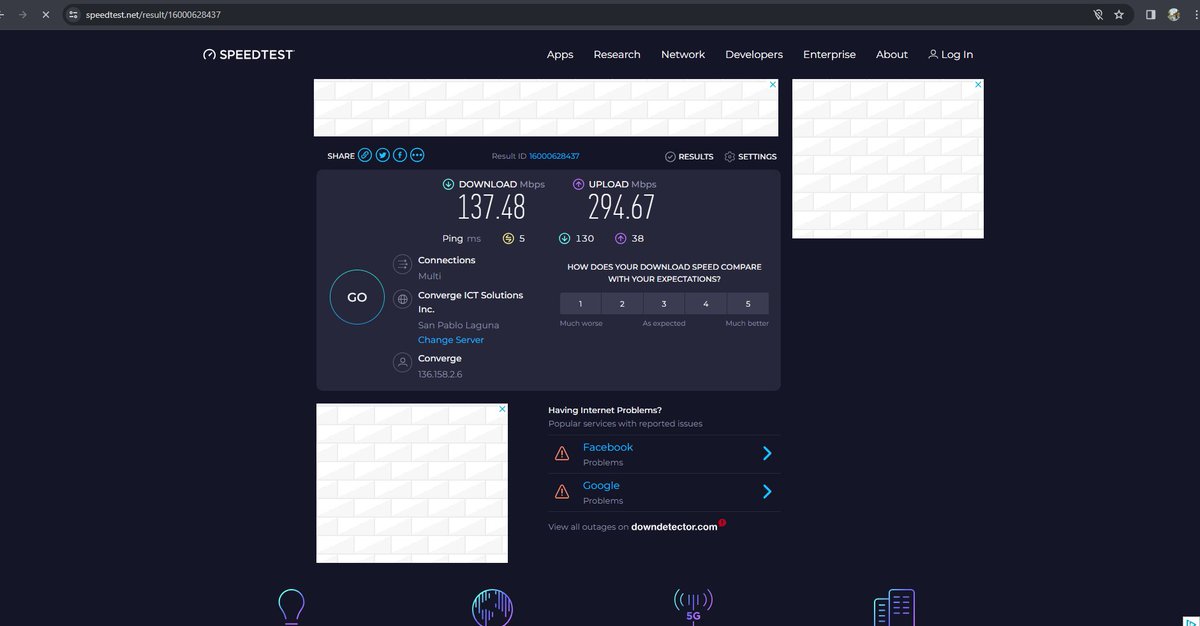Click the Change Server link
Image resolution: width=1200 pixels, height=626 pixels.
(x=451, y=340)
